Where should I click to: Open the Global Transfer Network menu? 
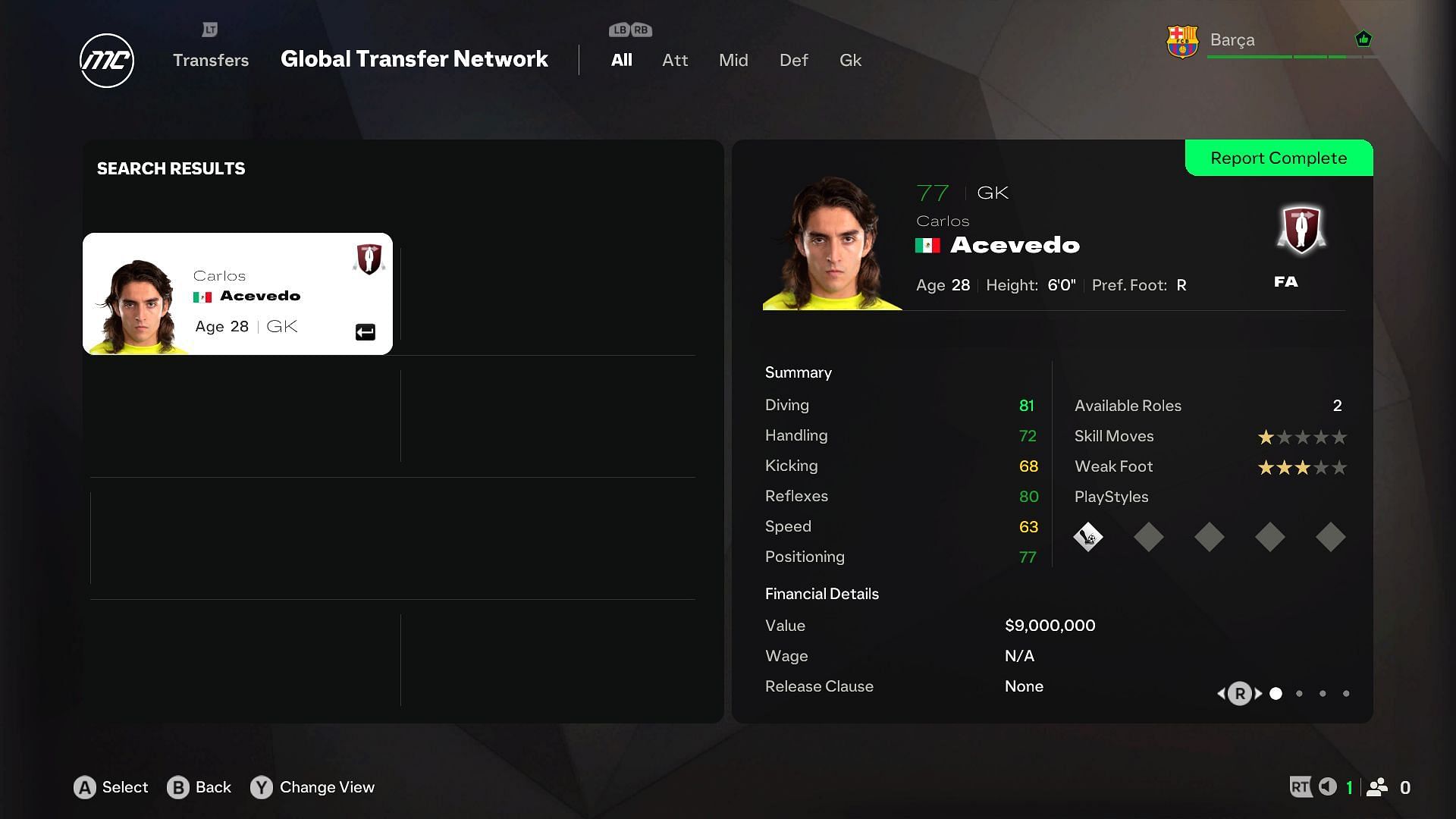pyautogui.click(x=414, y=60)
